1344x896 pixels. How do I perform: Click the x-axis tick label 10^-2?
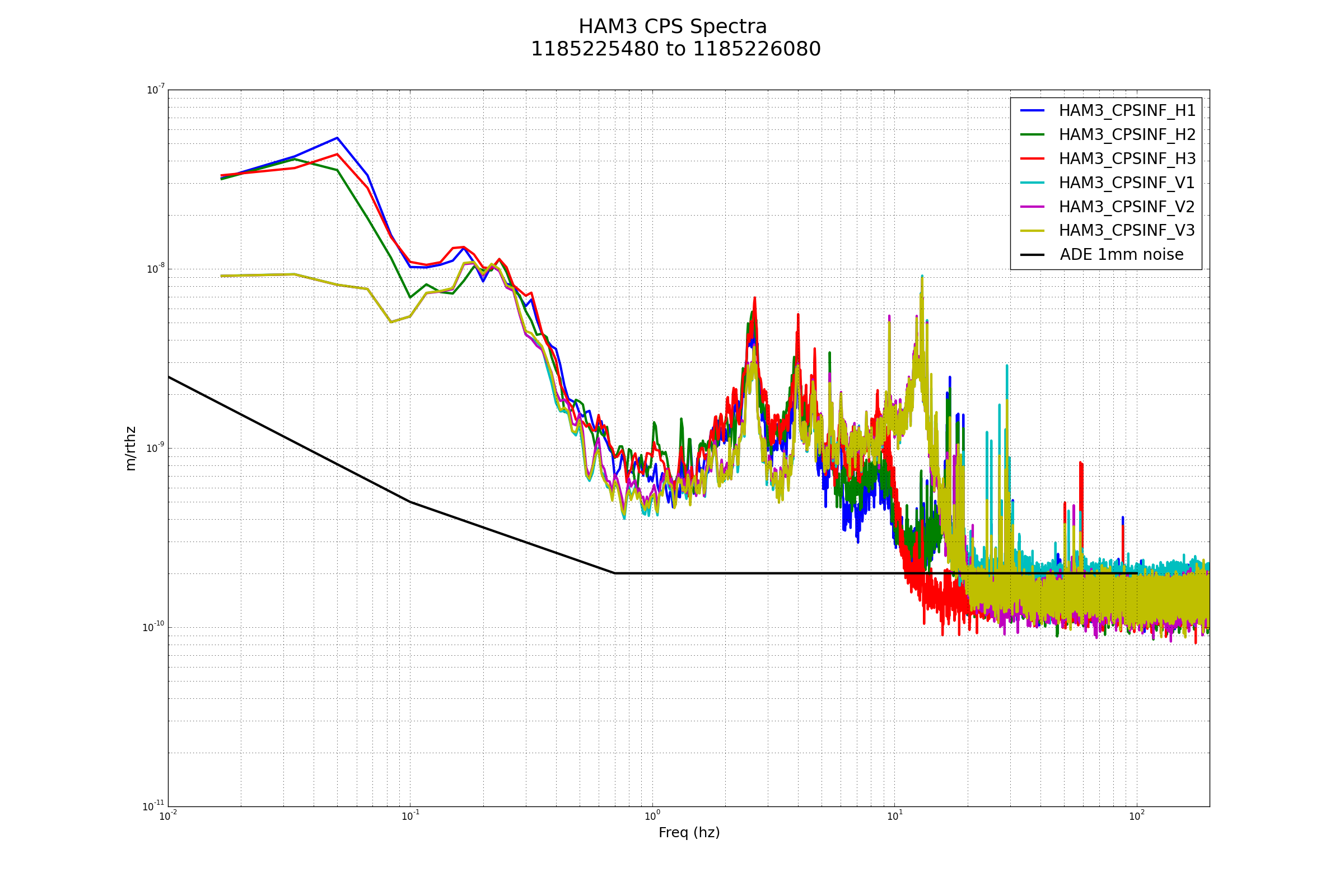168,816
